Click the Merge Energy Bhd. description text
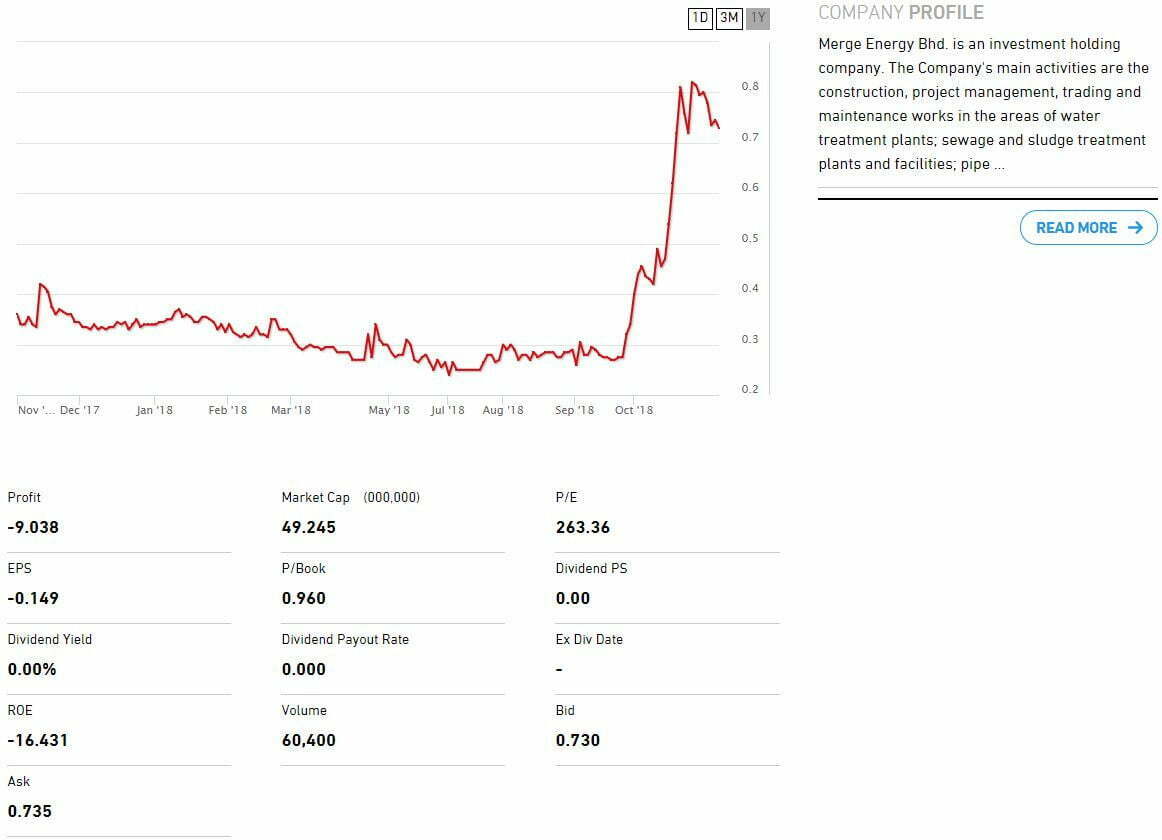The height and width of the screenshot is (840, 1162). click(983, 104)
